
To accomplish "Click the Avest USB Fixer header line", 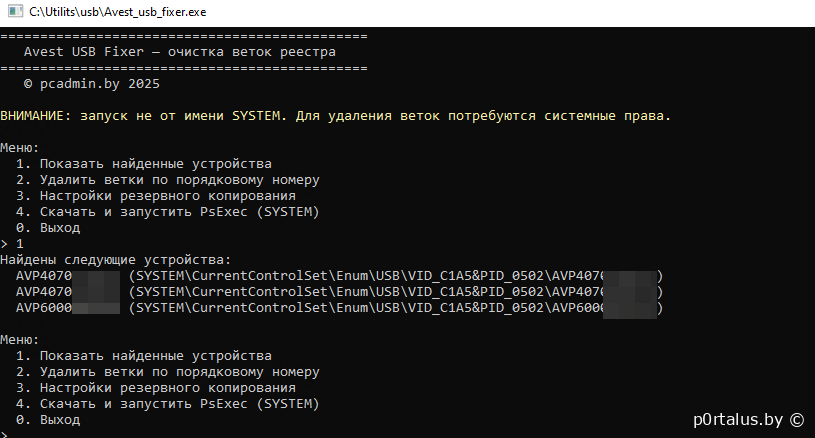I will click(x=180, y=51).
